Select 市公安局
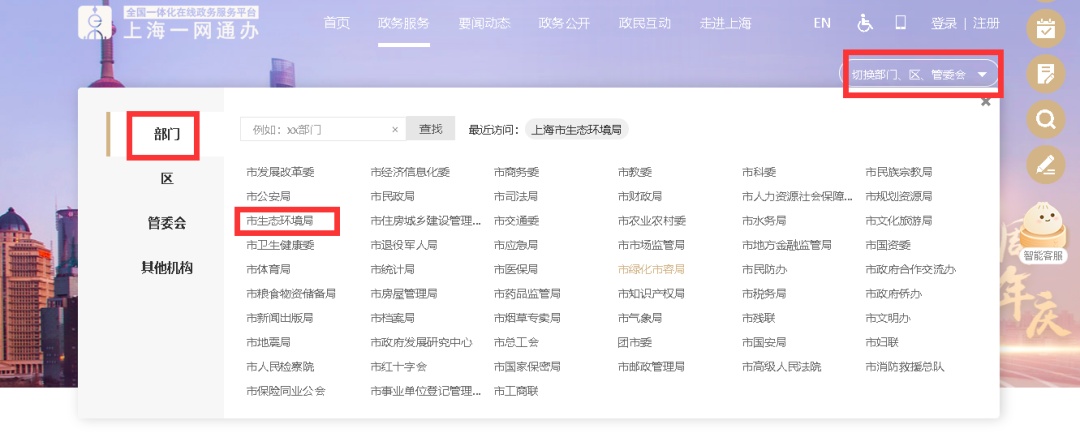 tap(268, 196)
